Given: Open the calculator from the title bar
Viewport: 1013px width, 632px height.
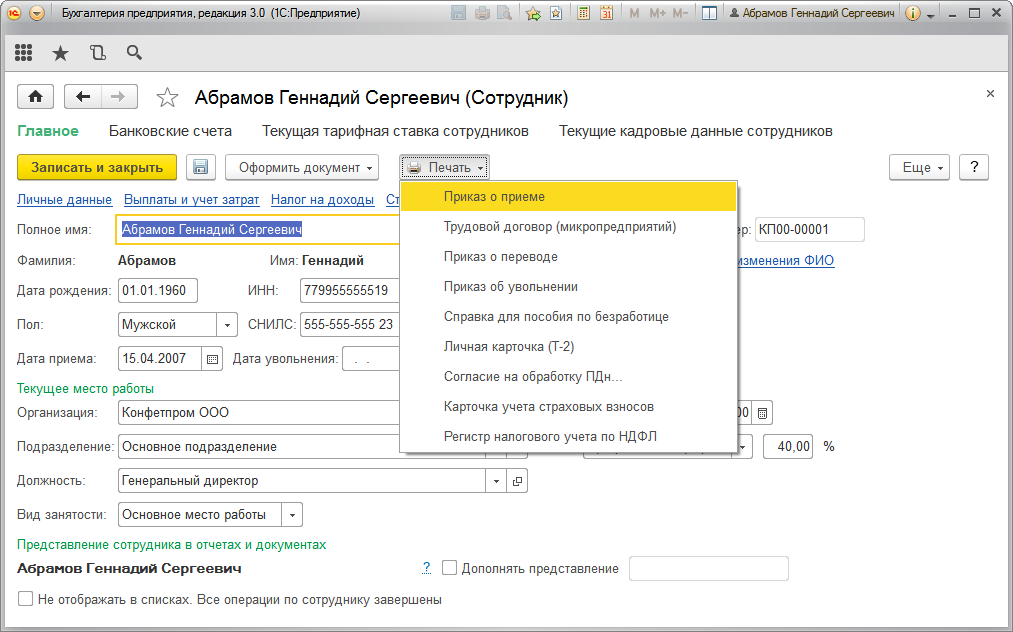Looking at the screenshot, I should click(583, 13).
